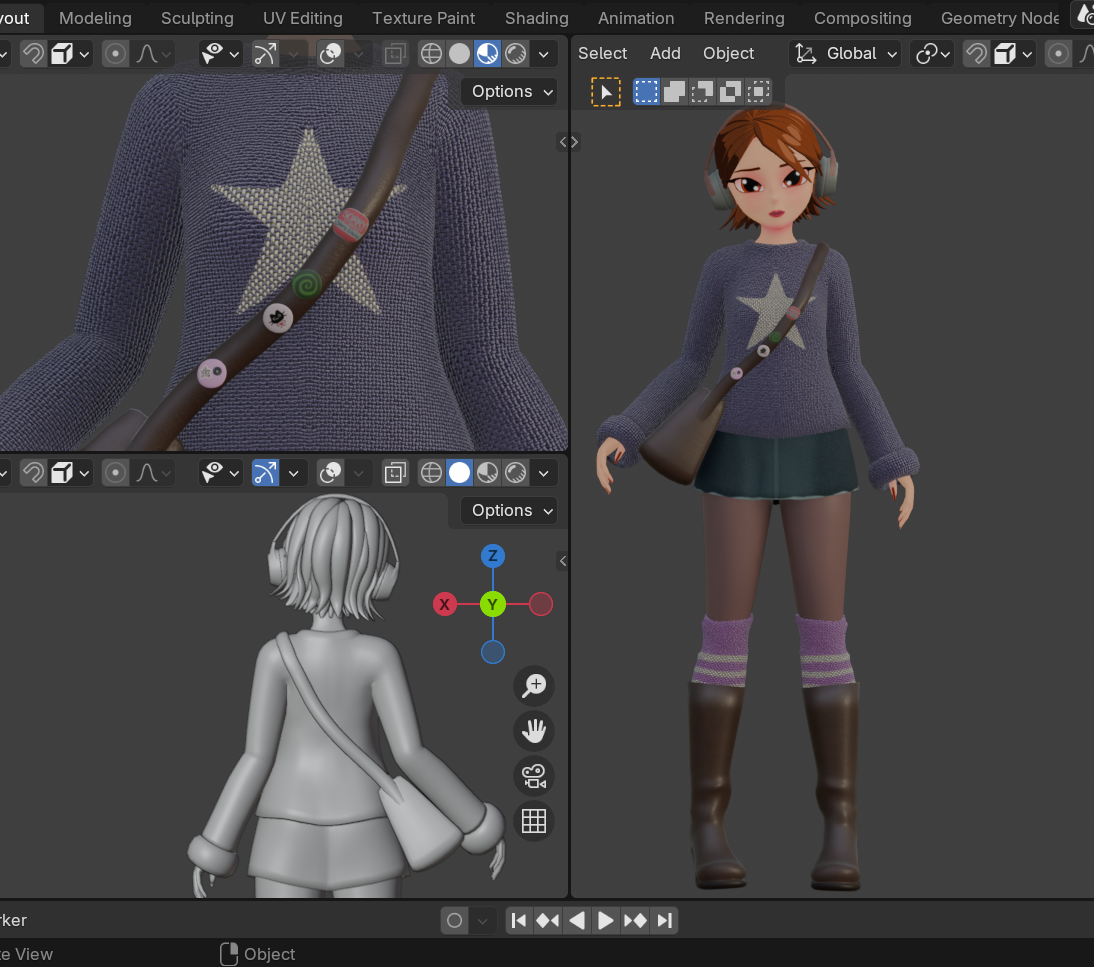1094x967 pixels.
Task: Jump to the last frame in timeline controls
Action: click(x=664, y=921)
